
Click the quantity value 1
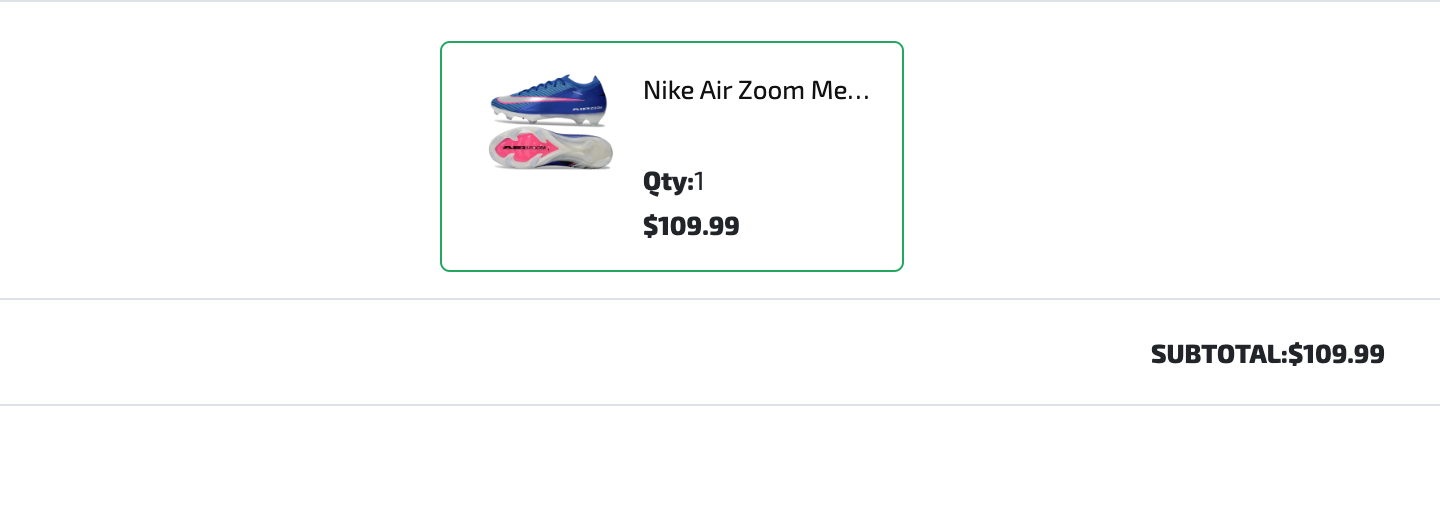click(x=700, y=182)
